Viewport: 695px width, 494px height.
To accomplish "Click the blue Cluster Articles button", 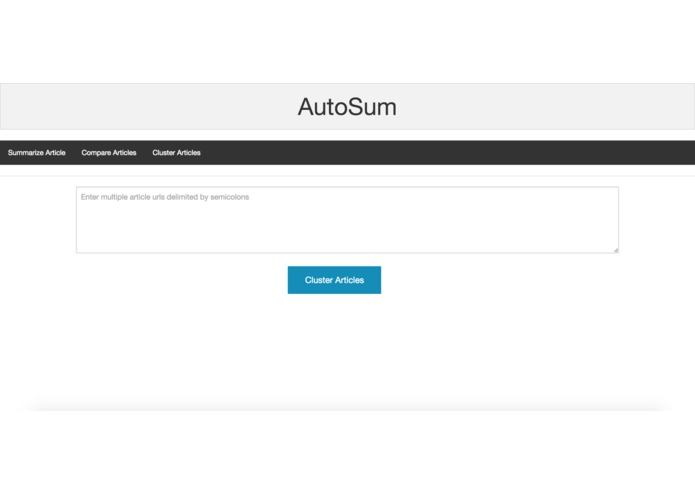I will tap(334, 280).
